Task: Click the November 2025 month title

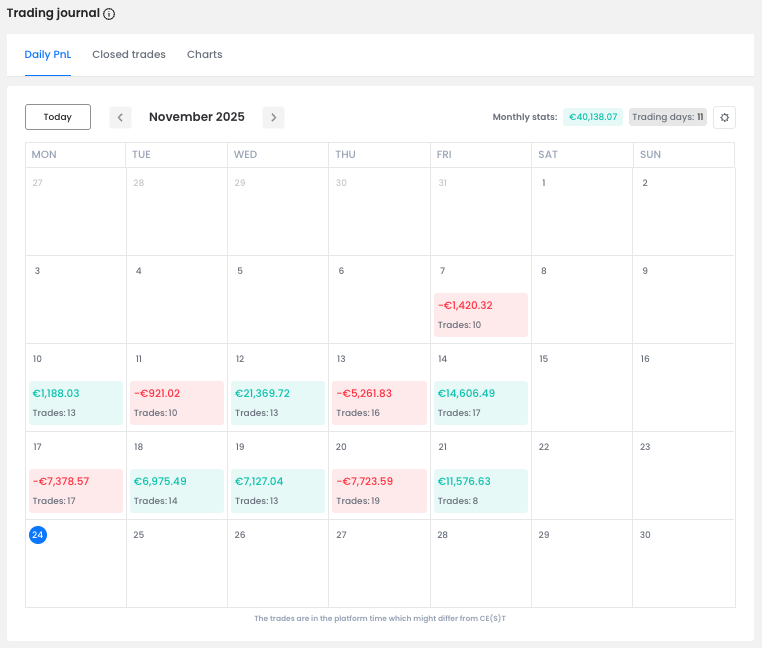Action: pyautogui.click(x=197, y=117)
